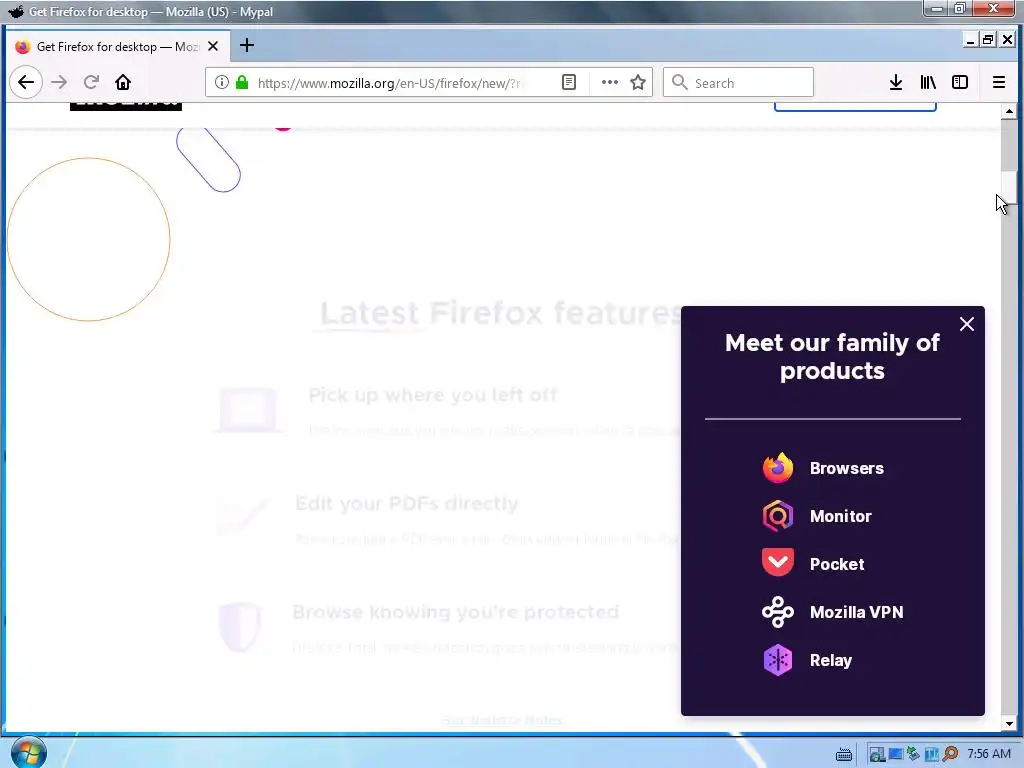1024x768 pixels.
Task: Click the Monitor hexagon icon
Action: 778,516
